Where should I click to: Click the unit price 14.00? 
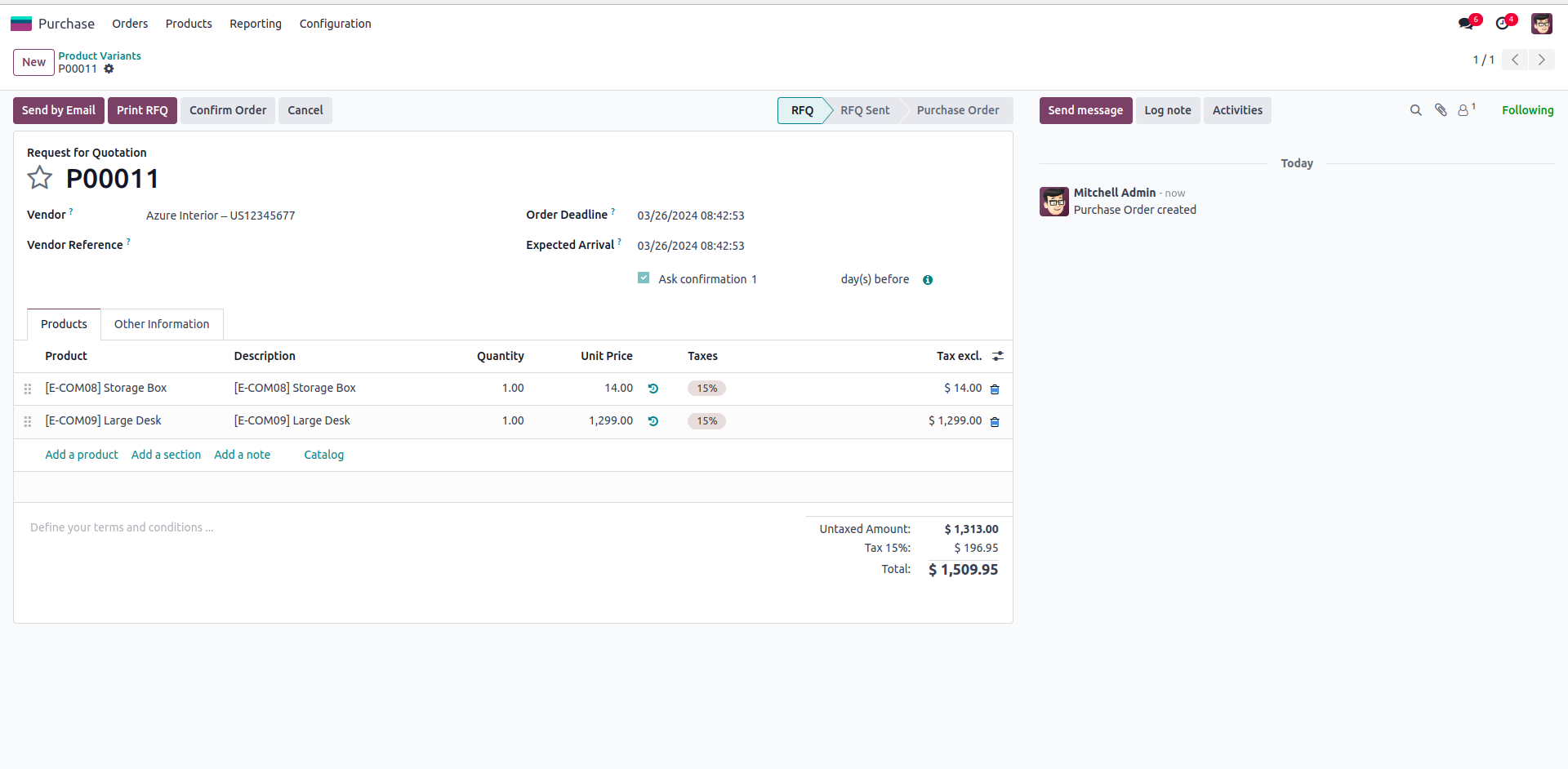618,389
